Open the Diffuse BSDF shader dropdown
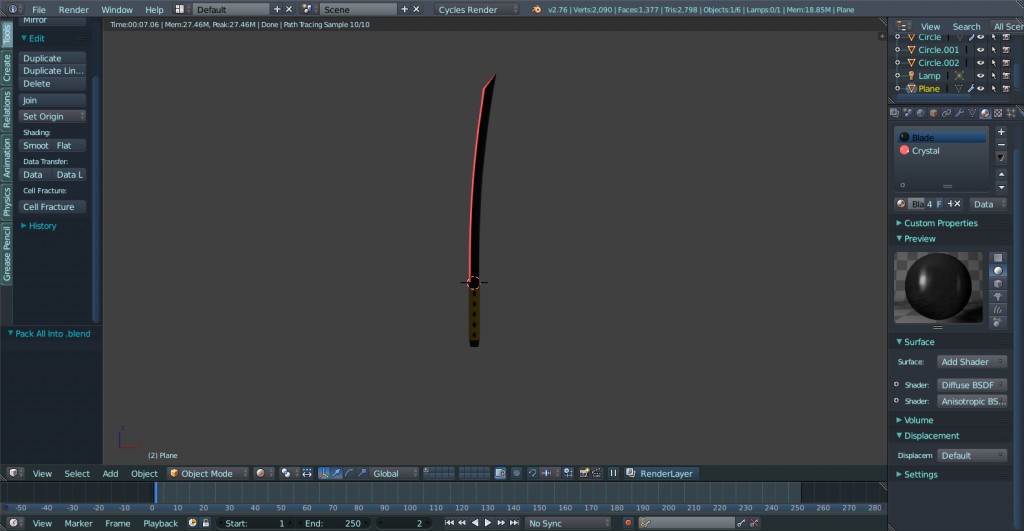This screenshot has height=531, width=1024. [972, 385]
